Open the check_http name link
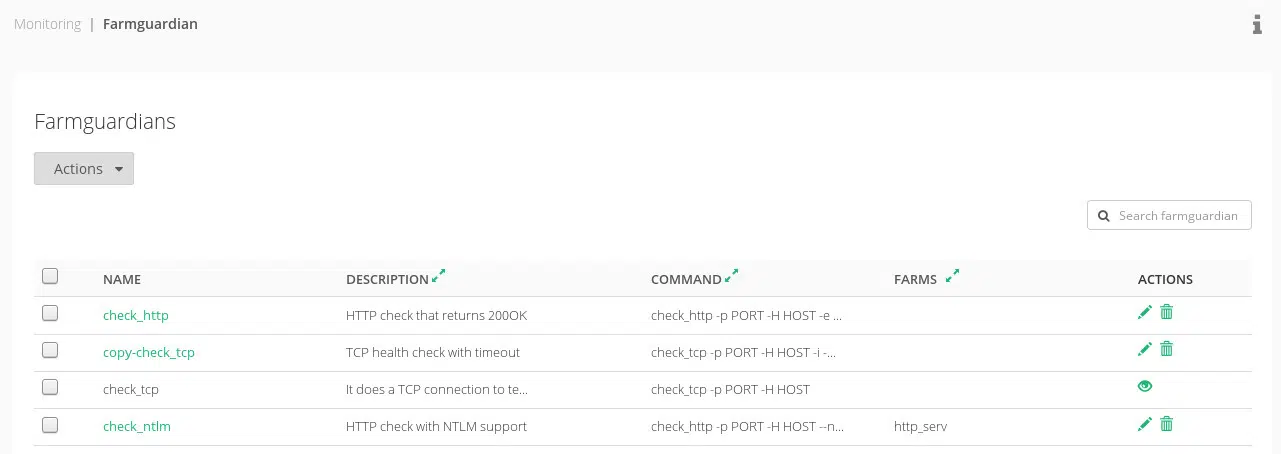Screen dimensions: 1281x454 click(136, 315)
